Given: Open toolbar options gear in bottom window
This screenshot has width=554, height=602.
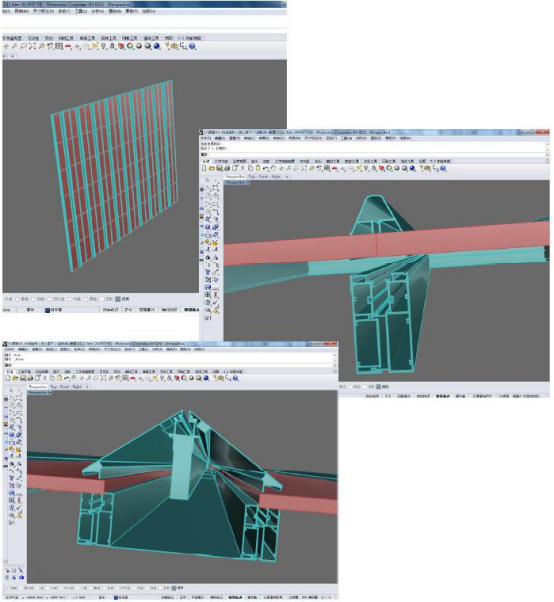Looking at the screenshot, I should (335, 372).
